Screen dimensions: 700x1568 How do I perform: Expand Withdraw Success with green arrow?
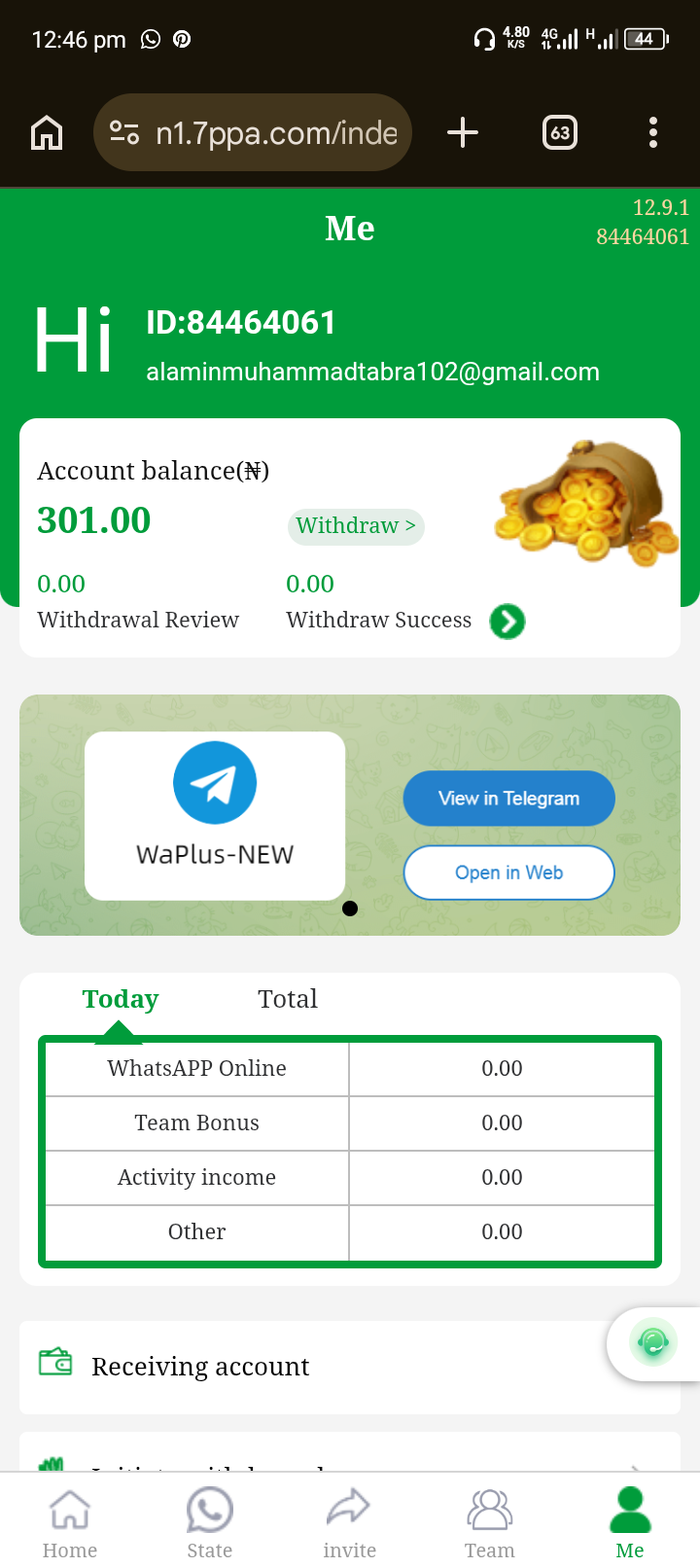[507, 621]
